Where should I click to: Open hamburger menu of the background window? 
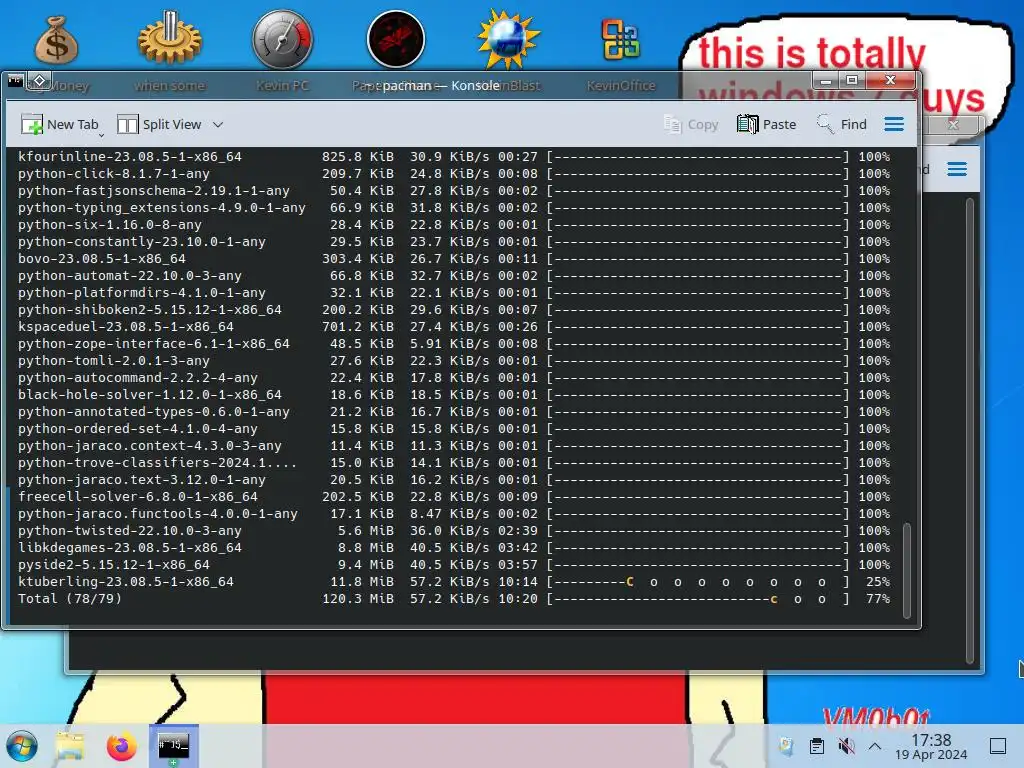point(957,170)
